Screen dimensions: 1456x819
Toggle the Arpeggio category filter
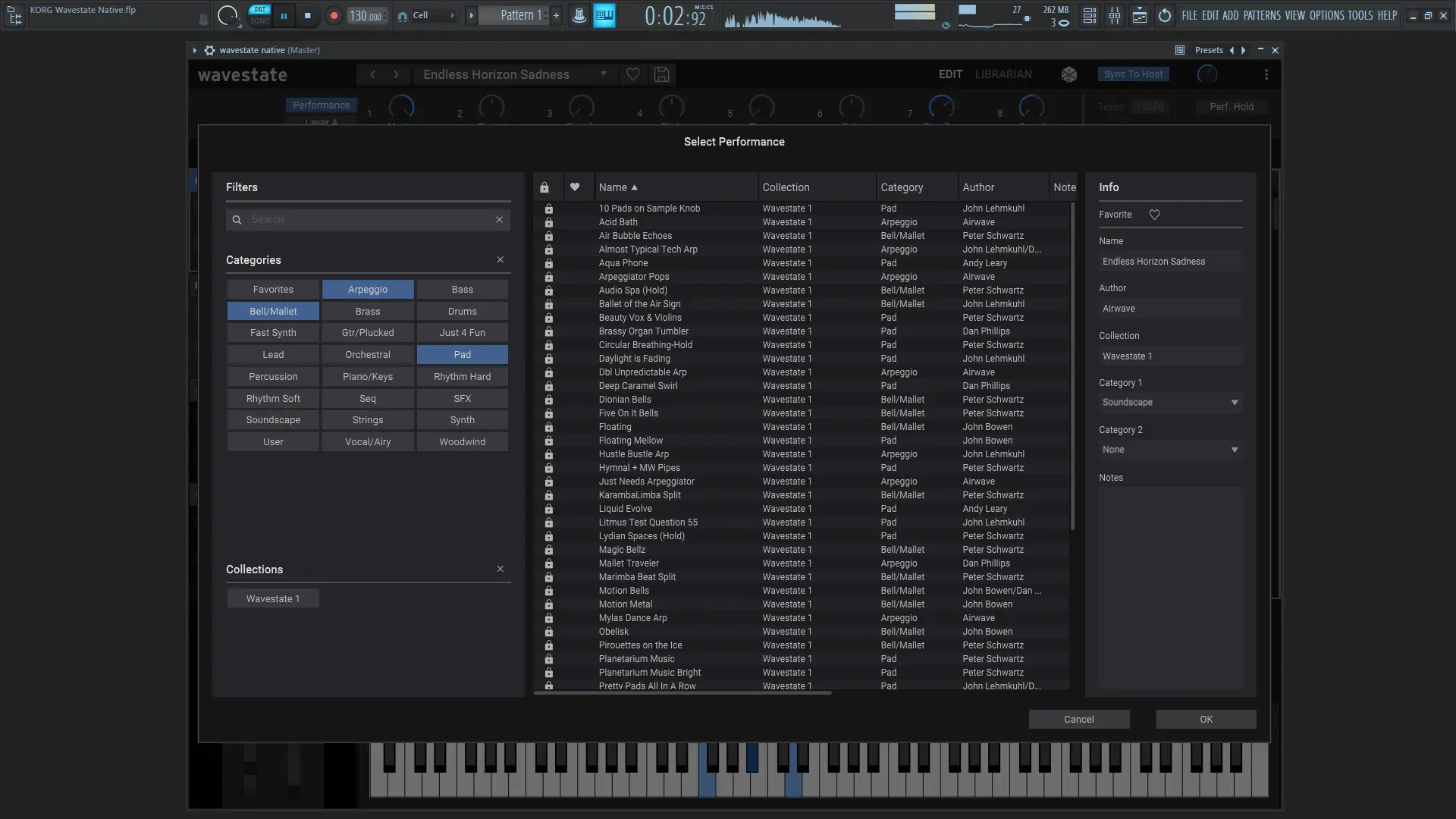pos(368,290)
